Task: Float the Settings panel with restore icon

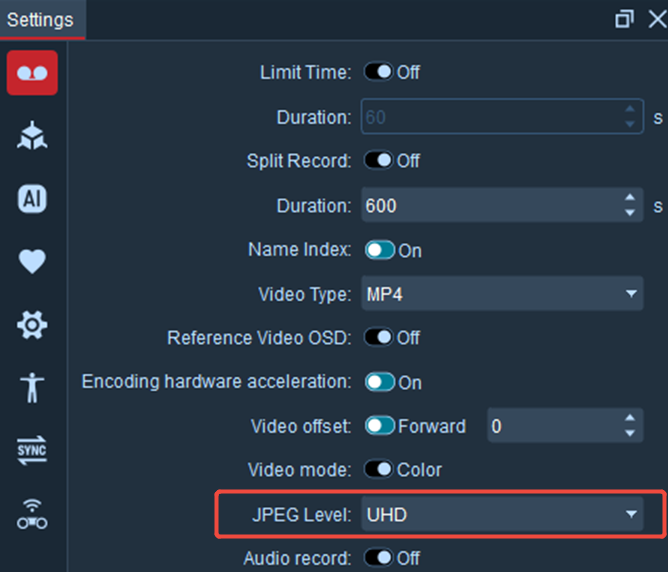Action: 624,19
